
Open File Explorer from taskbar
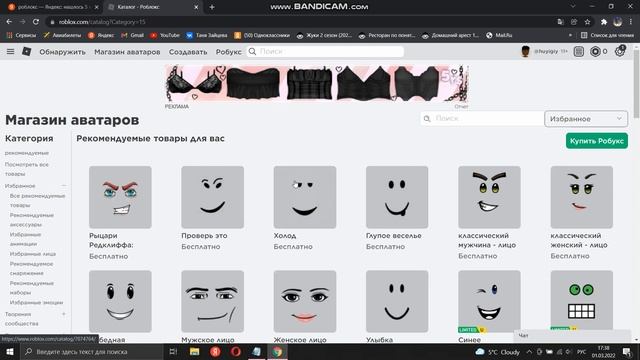coord(195,351)
